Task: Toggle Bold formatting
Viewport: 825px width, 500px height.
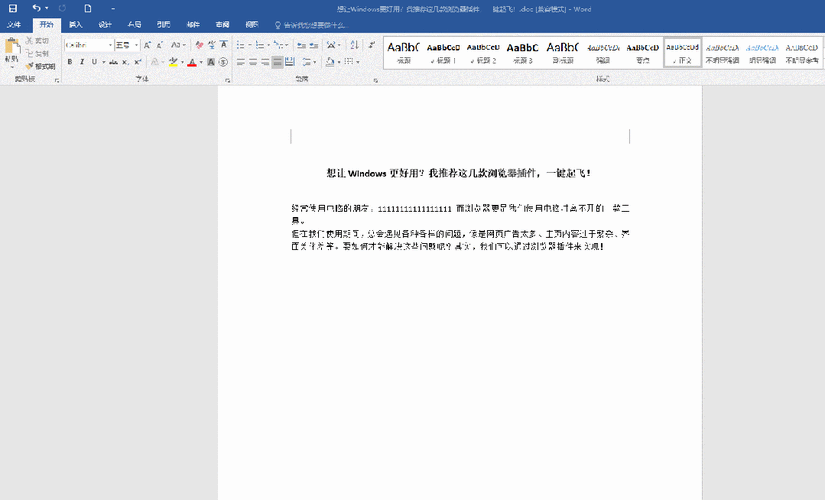Action: [70, 62]
